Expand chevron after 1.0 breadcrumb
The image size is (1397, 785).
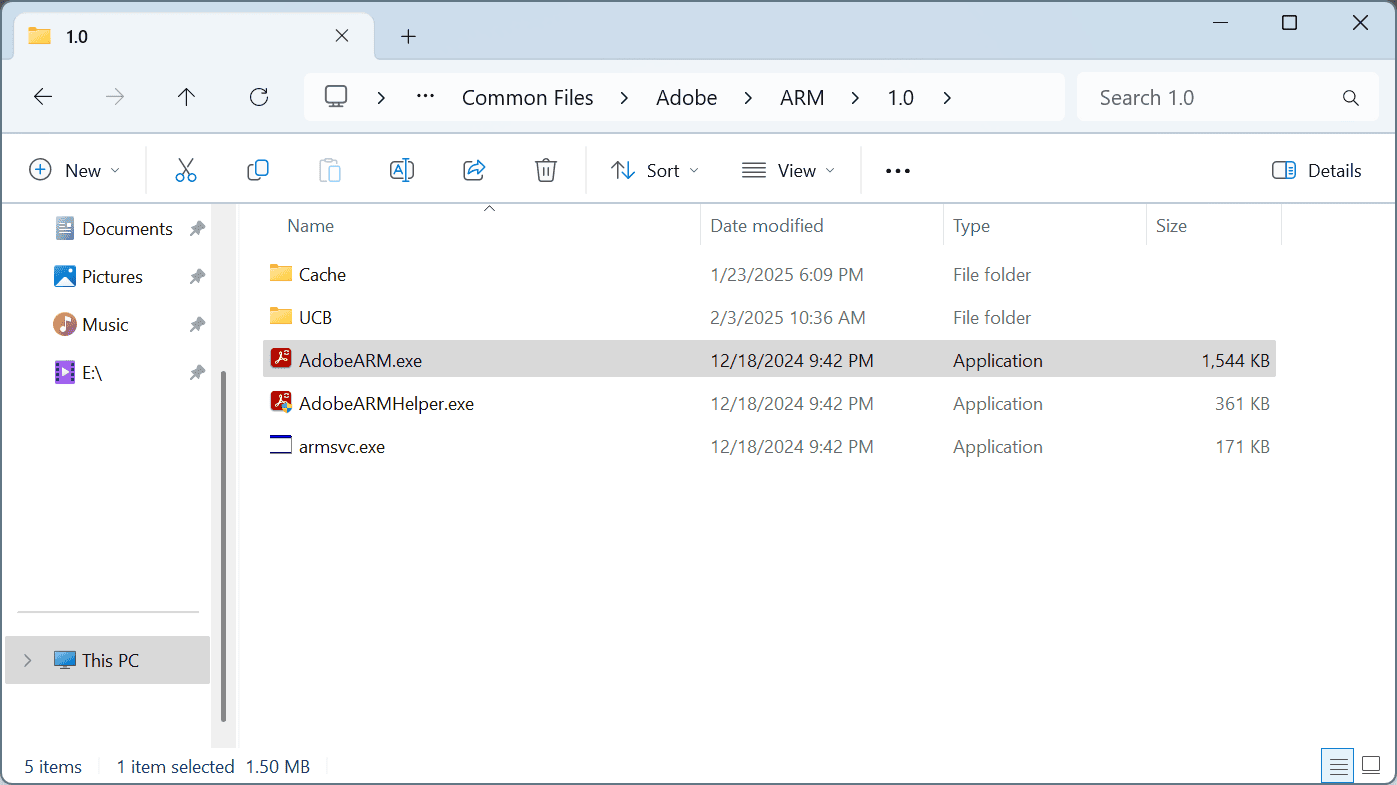pos(946,97)
